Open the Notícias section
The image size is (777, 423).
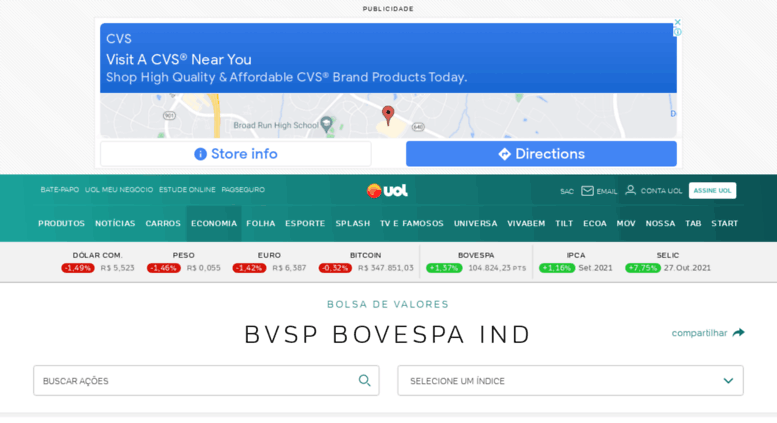(x=115, y=223)
